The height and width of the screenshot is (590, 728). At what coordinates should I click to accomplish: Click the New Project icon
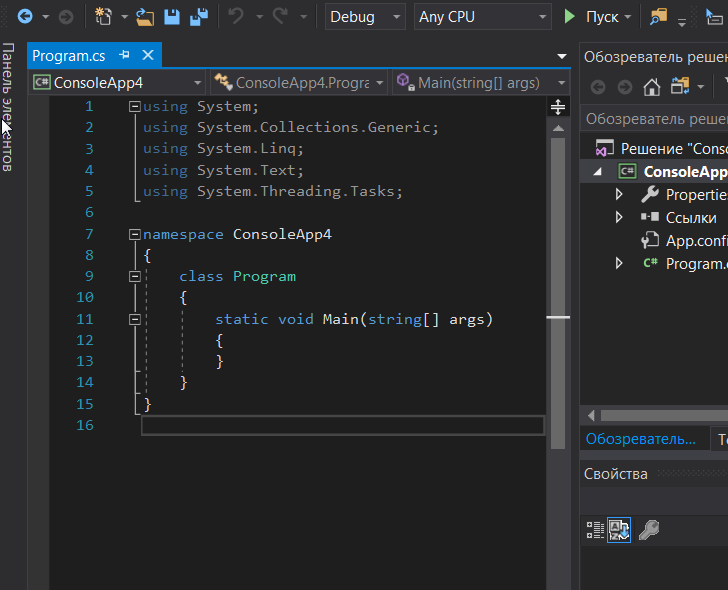click(x=103, y=16)
